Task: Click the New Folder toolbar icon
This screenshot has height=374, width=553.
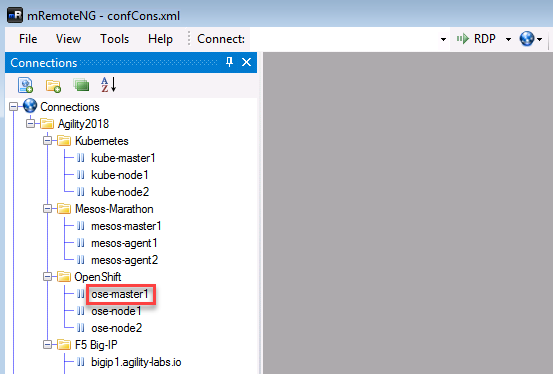Action: point(53,86)
